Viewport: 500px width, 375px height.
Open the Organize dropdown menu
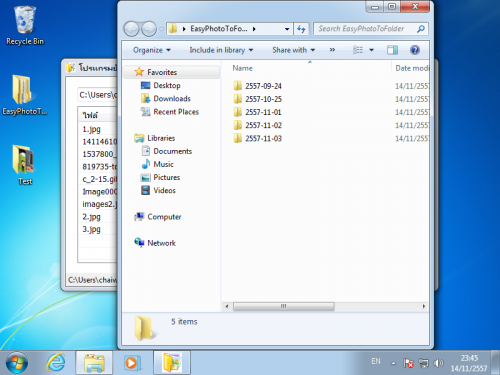click(x=152, y=50)
